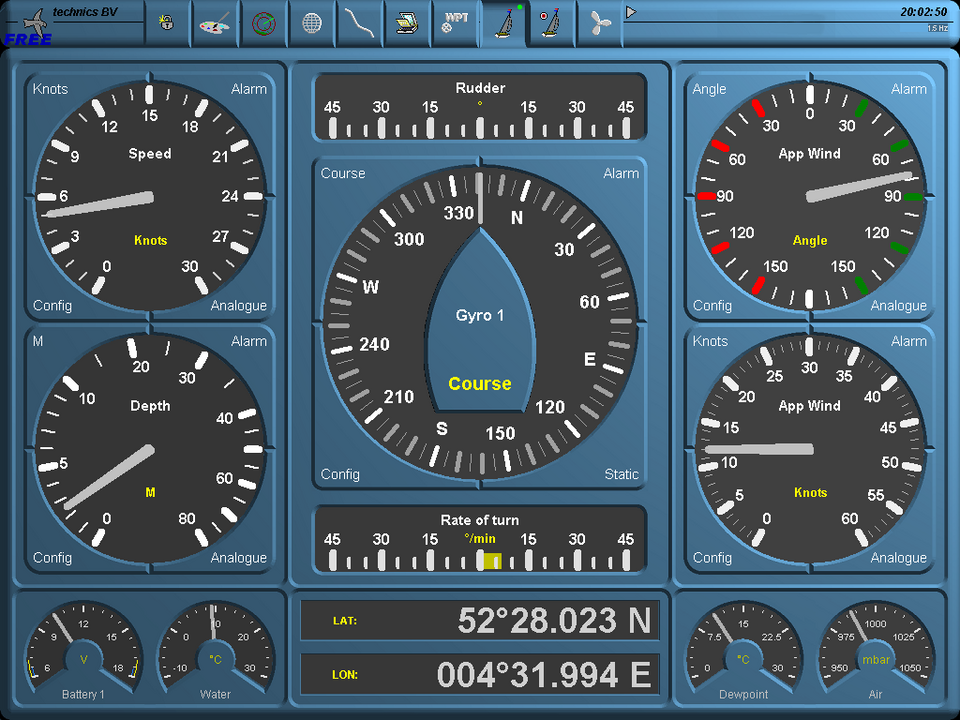Switch Speed gauge Analogue display mode
Viewport: 960px width, 720px height.
pyautogui.click(x=239, y=306)
